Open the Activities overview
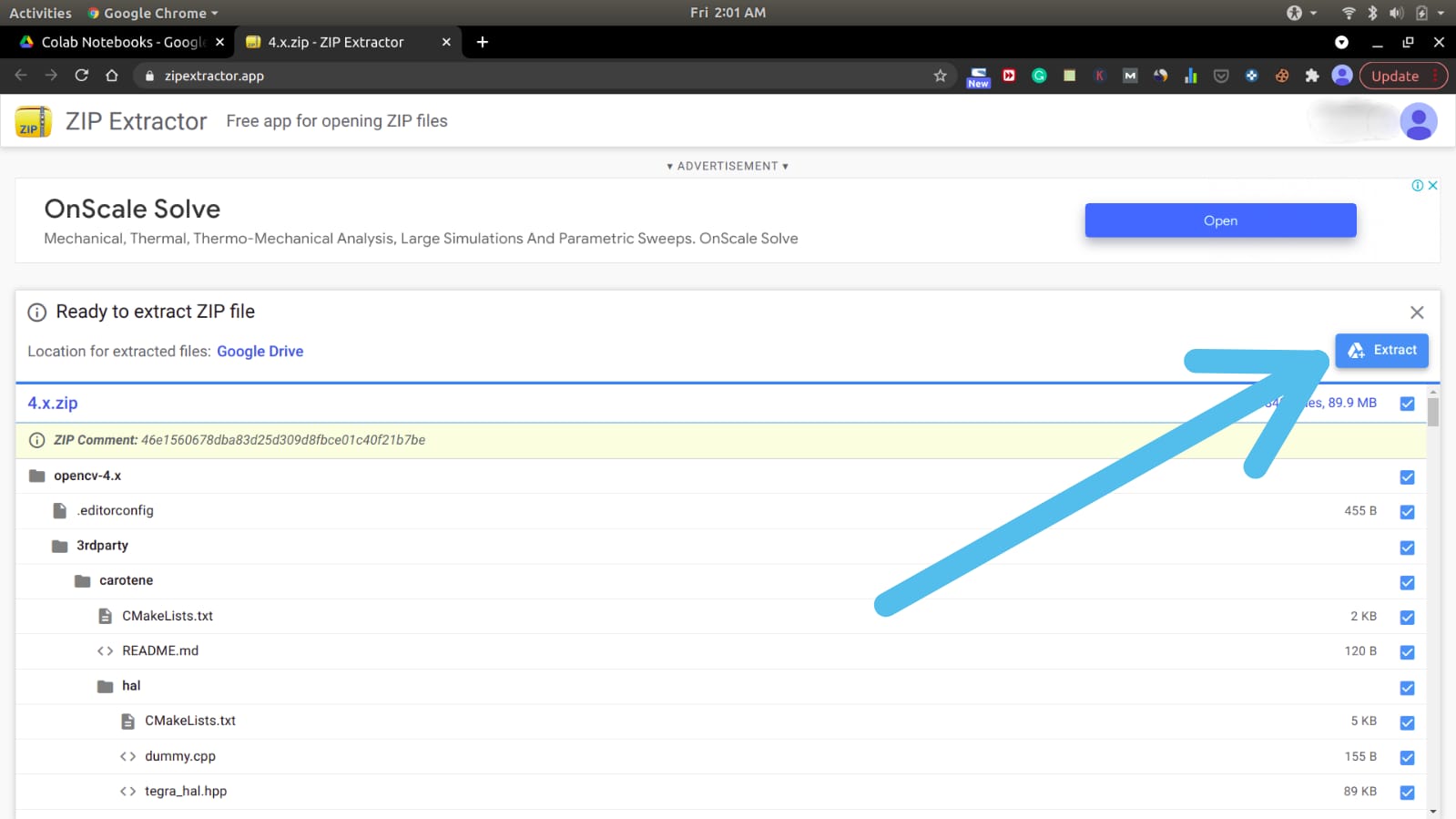Viewport: 1456px width, 819px height. 40,13
